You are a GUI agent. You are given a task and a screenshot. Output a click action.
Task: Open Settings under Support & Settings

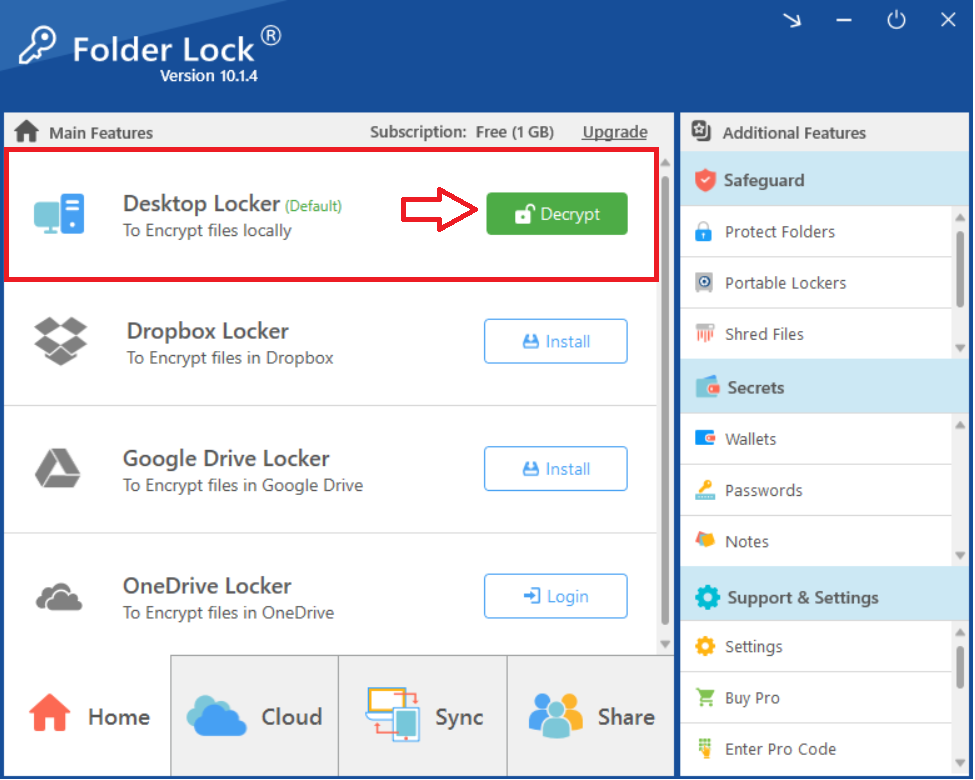click(x=816, y=646)
